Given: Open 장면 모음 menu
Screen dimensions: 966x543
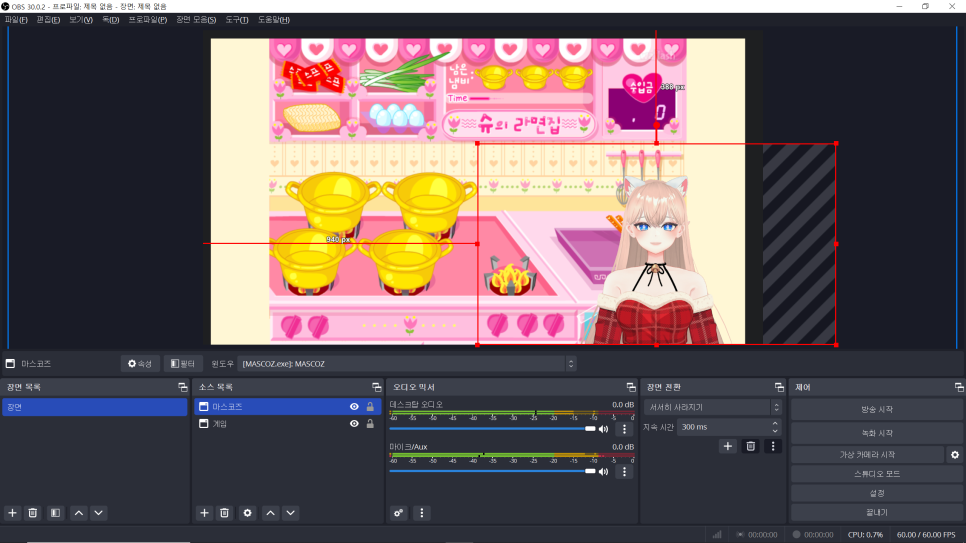Looking at the screenshot, I should coord(196,20).
